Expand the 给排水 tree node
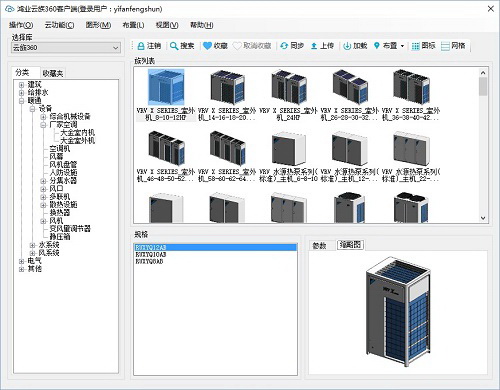This screenshot has height=390, width=500. (x=22, y=93)
